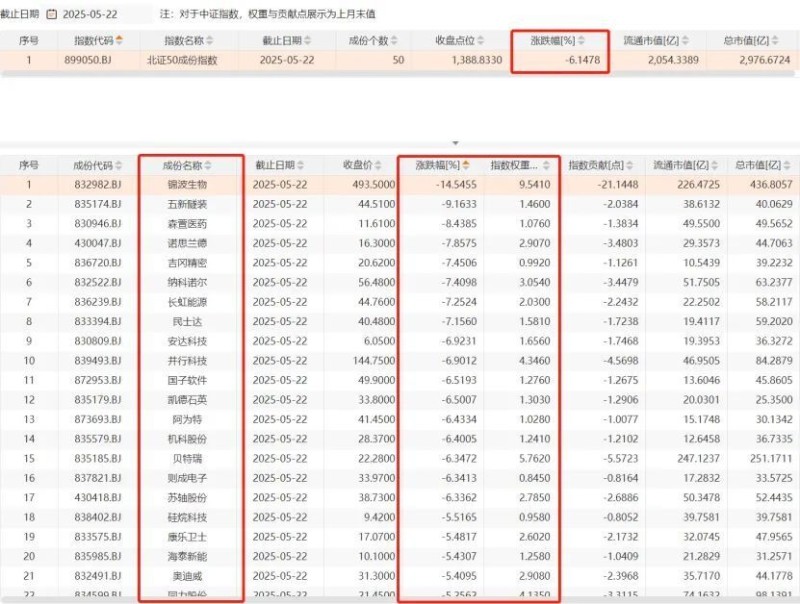Image resolution: width=800 pixels, height=604 pixels.
Task: Click the 贝特瑞 constituent name
Action: tap(188, 456)
